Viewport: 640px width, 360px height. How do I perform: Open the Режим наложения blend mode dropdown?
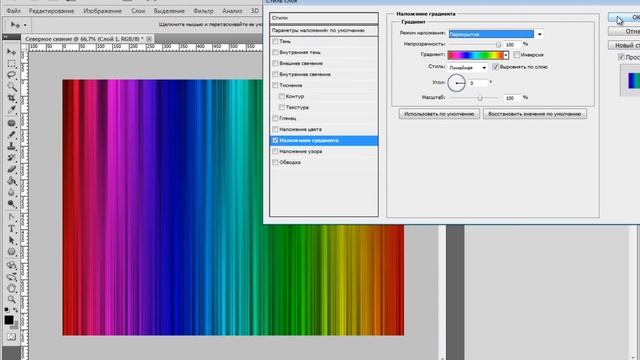[540, 34]
